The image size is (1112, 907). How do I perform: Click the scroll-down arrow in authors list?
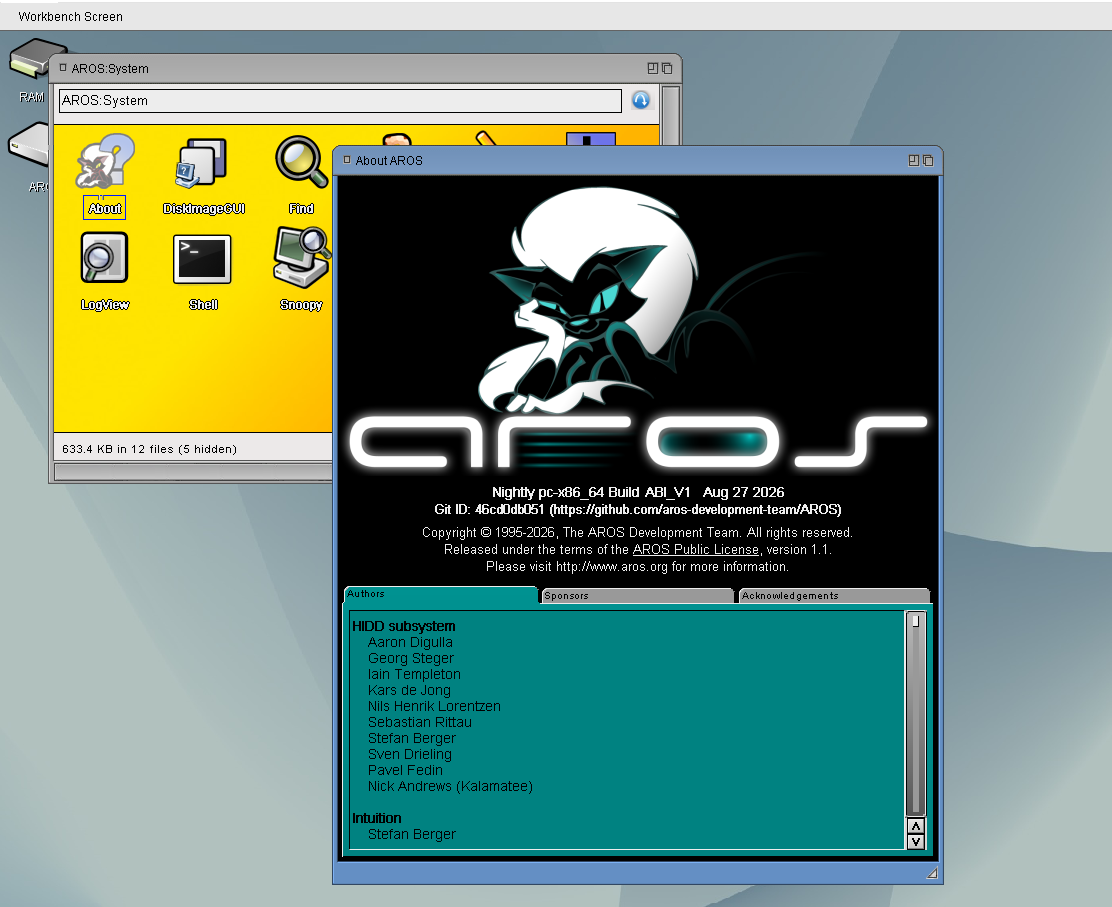coord(916,842)
